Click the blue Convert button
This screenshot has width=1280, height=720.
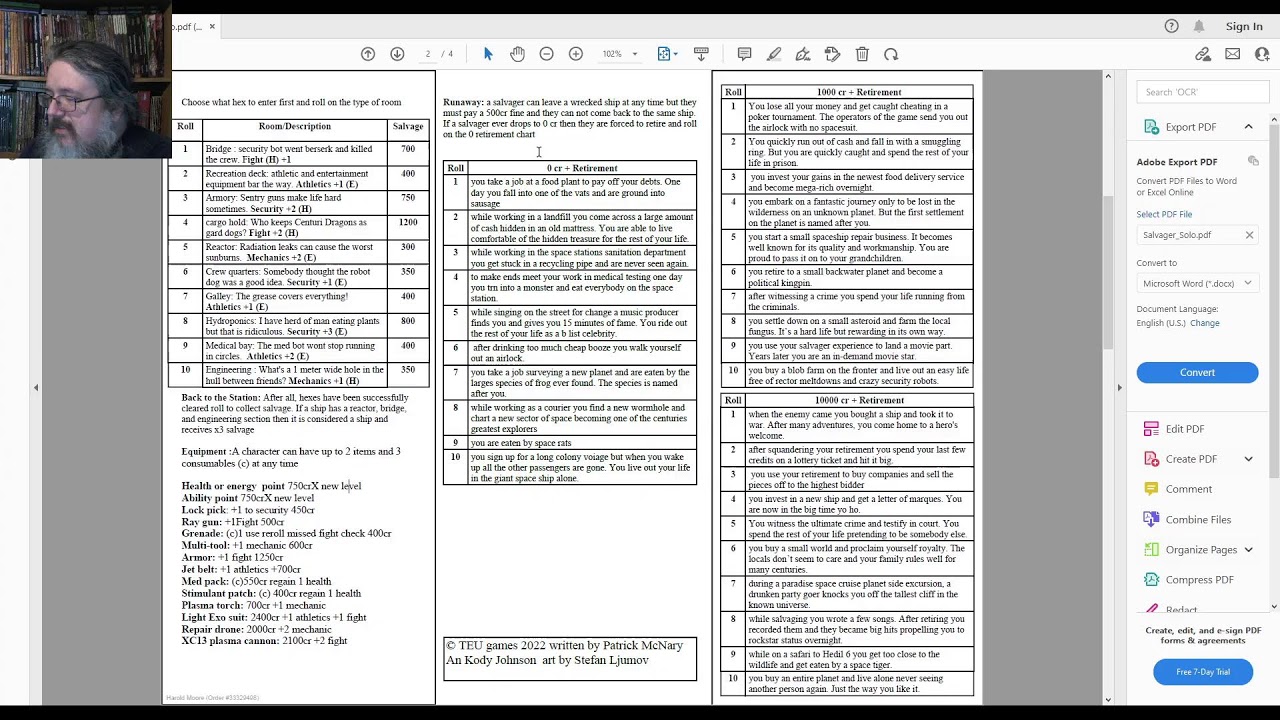coord(1197,372)
